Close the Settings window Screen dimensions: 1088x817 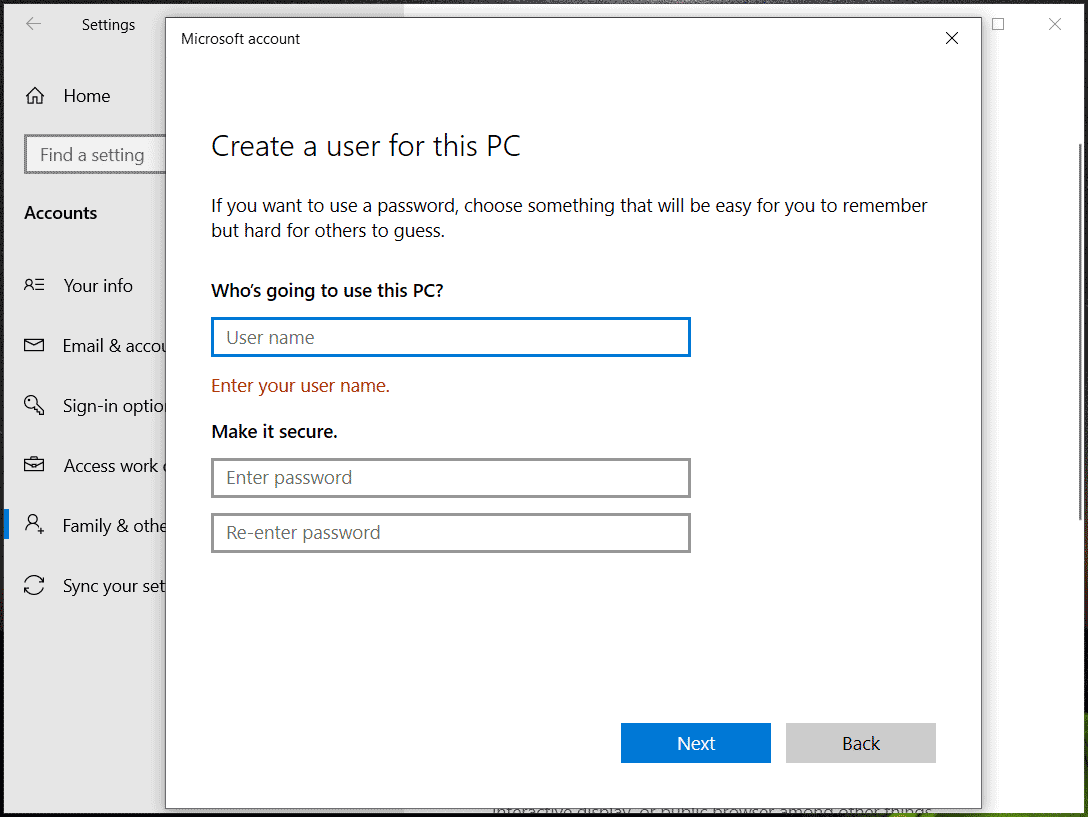[1055, 24]
